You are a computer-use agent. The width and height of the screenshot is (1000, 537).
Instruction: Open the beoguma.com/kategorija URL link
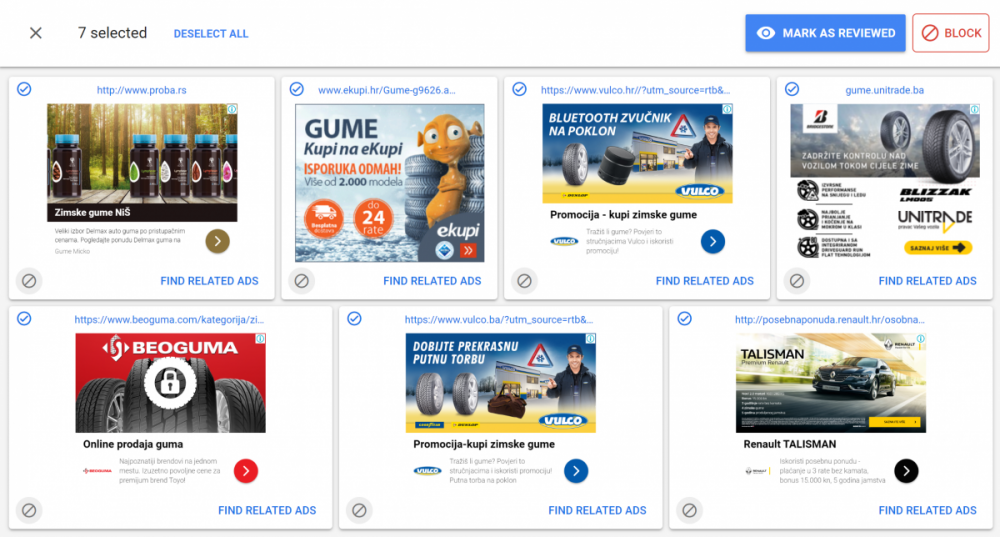point(169,320)
